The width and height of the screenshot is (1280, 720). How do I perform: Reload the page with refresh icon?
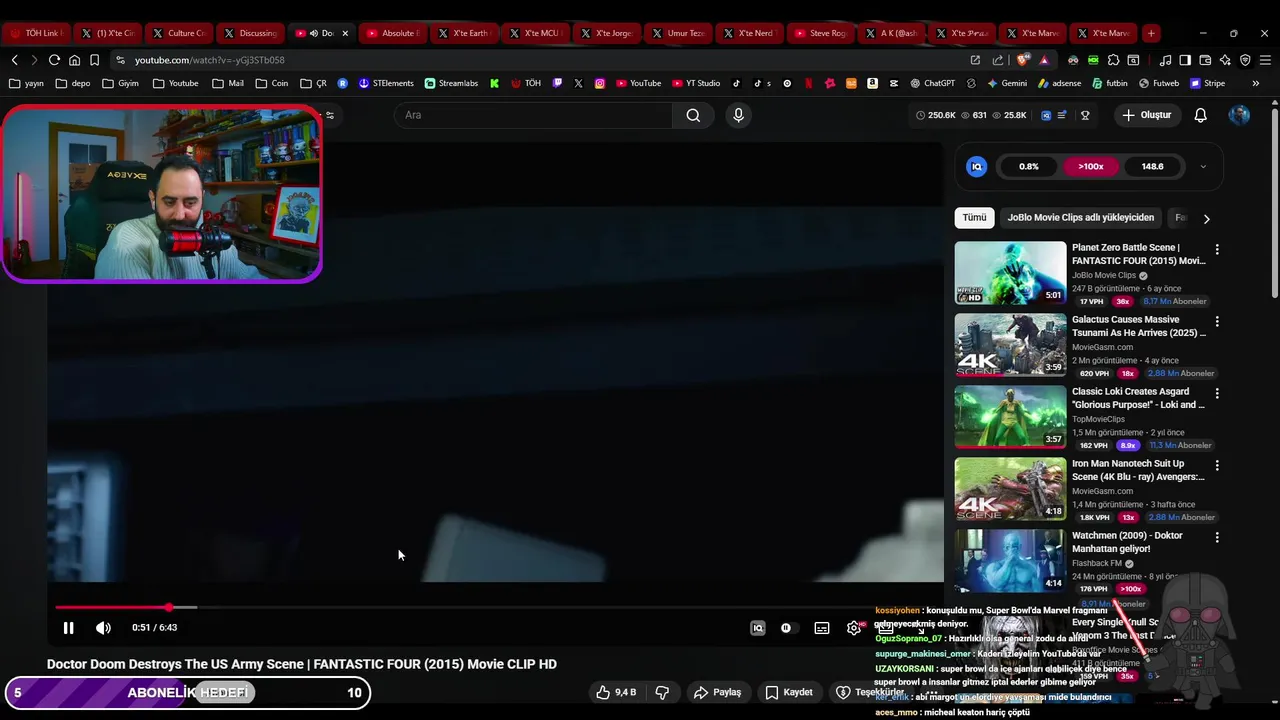(54, 60)
